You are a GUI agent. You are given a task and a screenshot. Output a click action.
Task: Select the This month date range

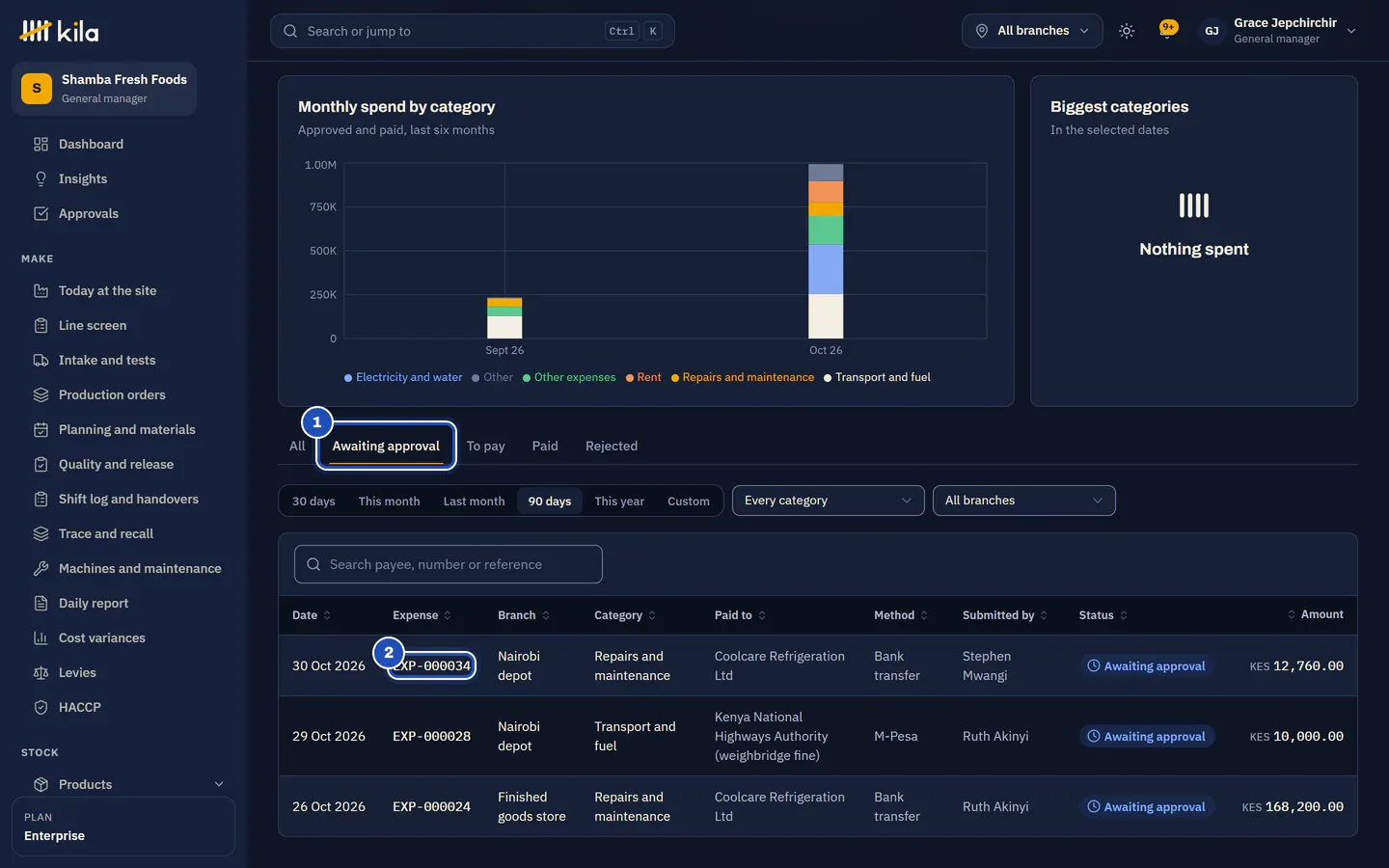point(389,502)
